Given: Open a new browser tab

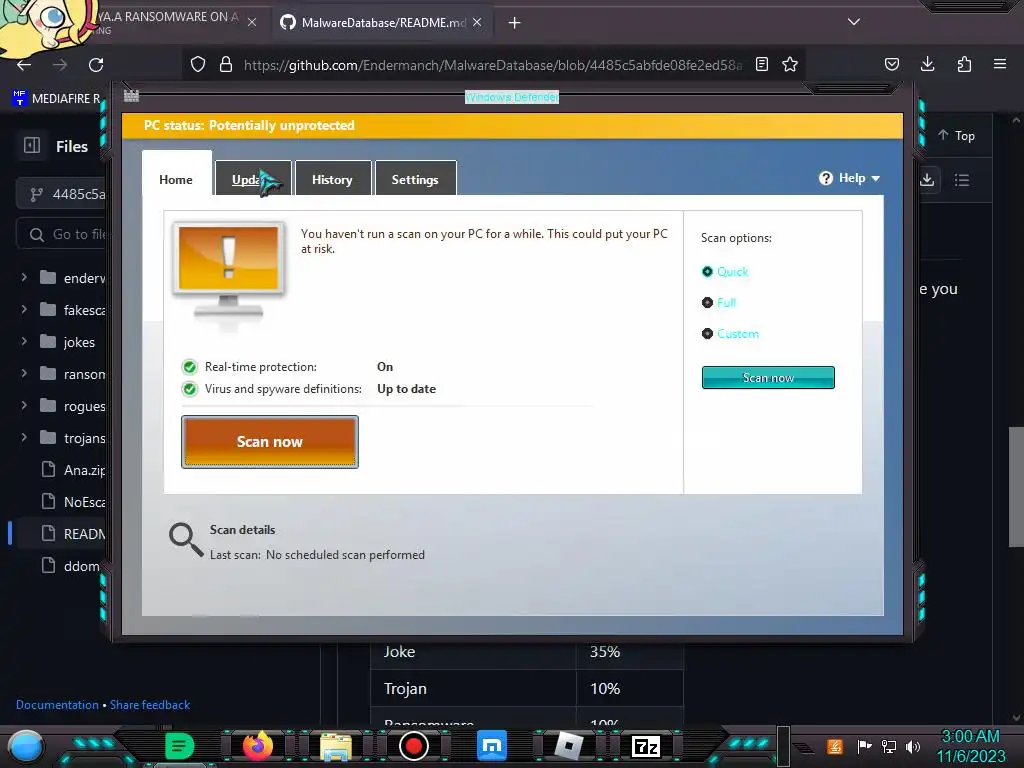Looking at the screenshot, I should (515, 23).
